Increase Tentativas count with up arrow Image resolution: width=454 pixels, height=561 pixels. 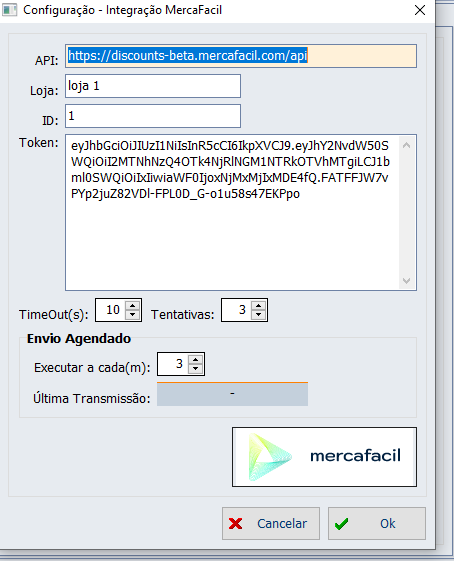[259, 306]
